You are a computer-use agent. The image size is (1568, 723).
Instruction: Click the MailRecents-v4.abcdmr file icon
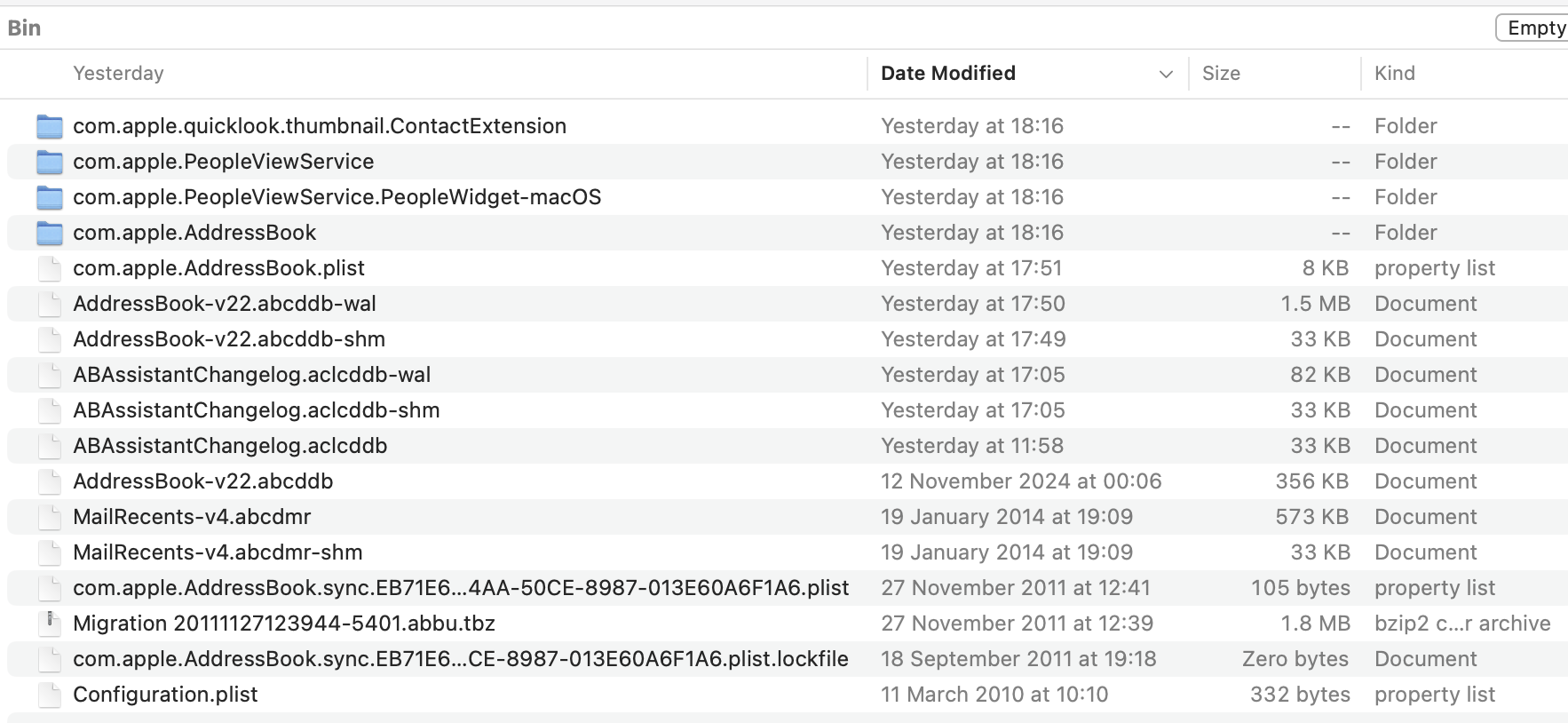tap(50, 517)
